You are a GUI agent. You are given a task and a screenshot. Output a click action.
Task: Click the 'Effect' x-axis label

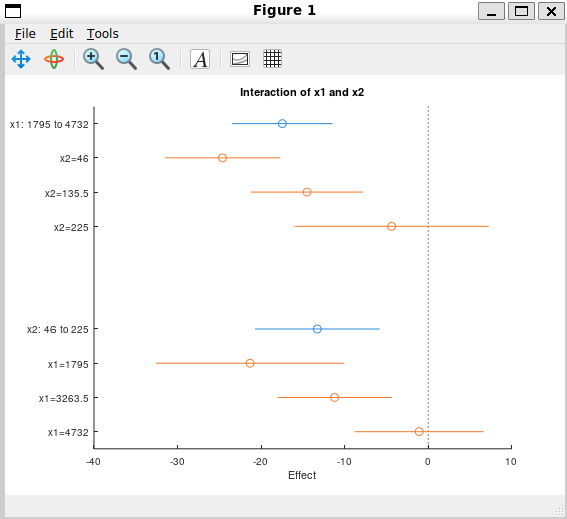click(302, 475)
